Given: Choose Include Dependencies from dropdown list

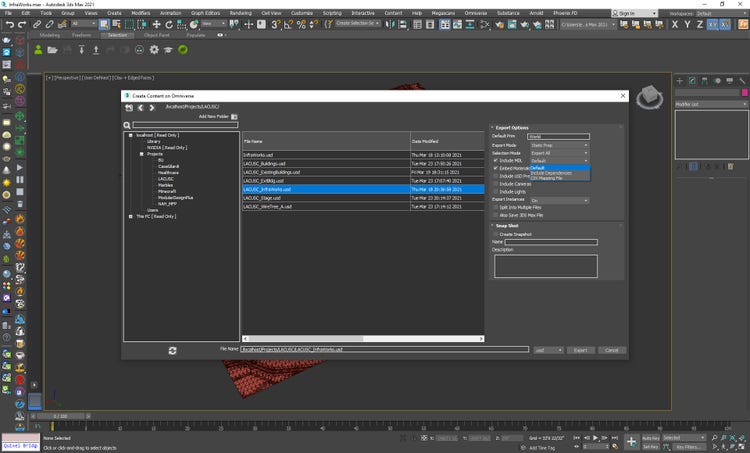Looking at the screenshot, I should pyautogui.click(x=551, y=173).
